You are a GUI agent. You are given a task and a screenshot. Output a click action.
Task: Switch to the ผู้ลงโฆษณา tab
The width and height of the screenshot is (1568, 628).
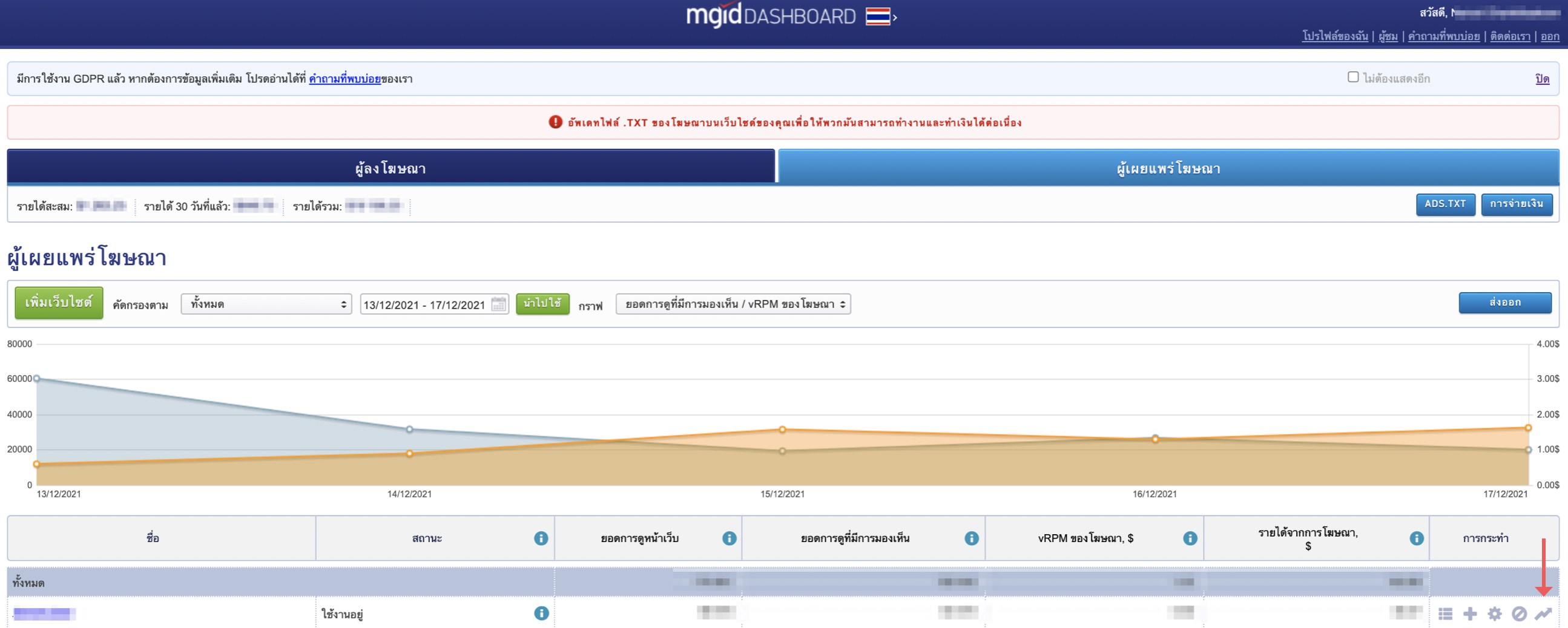(390, 168)
